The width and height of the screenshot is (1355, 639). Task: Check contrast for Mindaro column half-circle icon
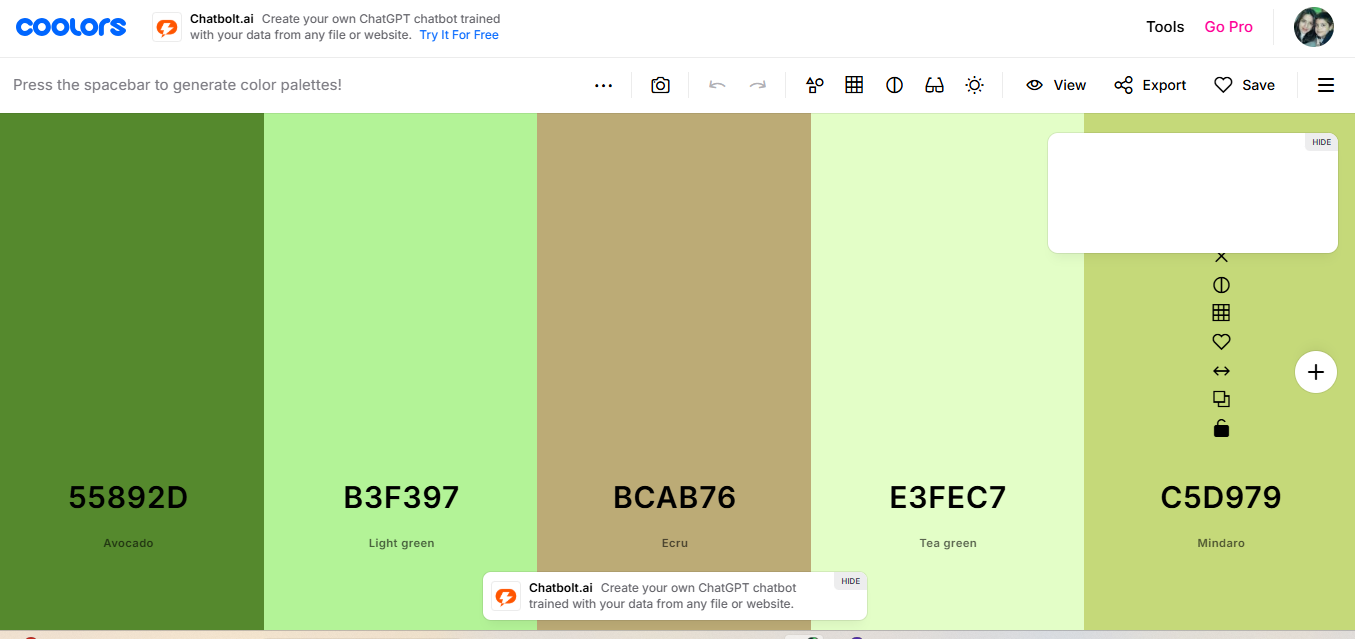(1221, 285)
